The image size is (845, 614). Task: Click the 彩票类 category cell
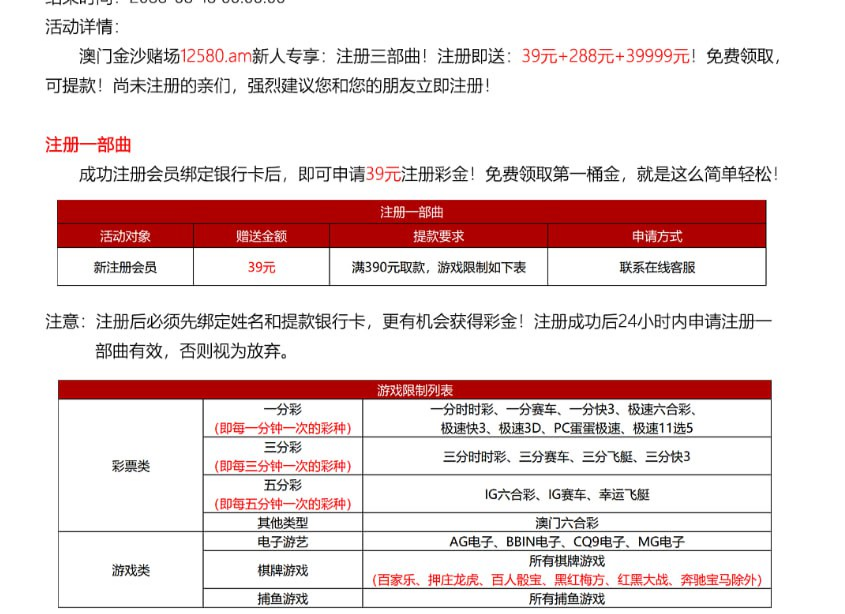click(130, 466)
